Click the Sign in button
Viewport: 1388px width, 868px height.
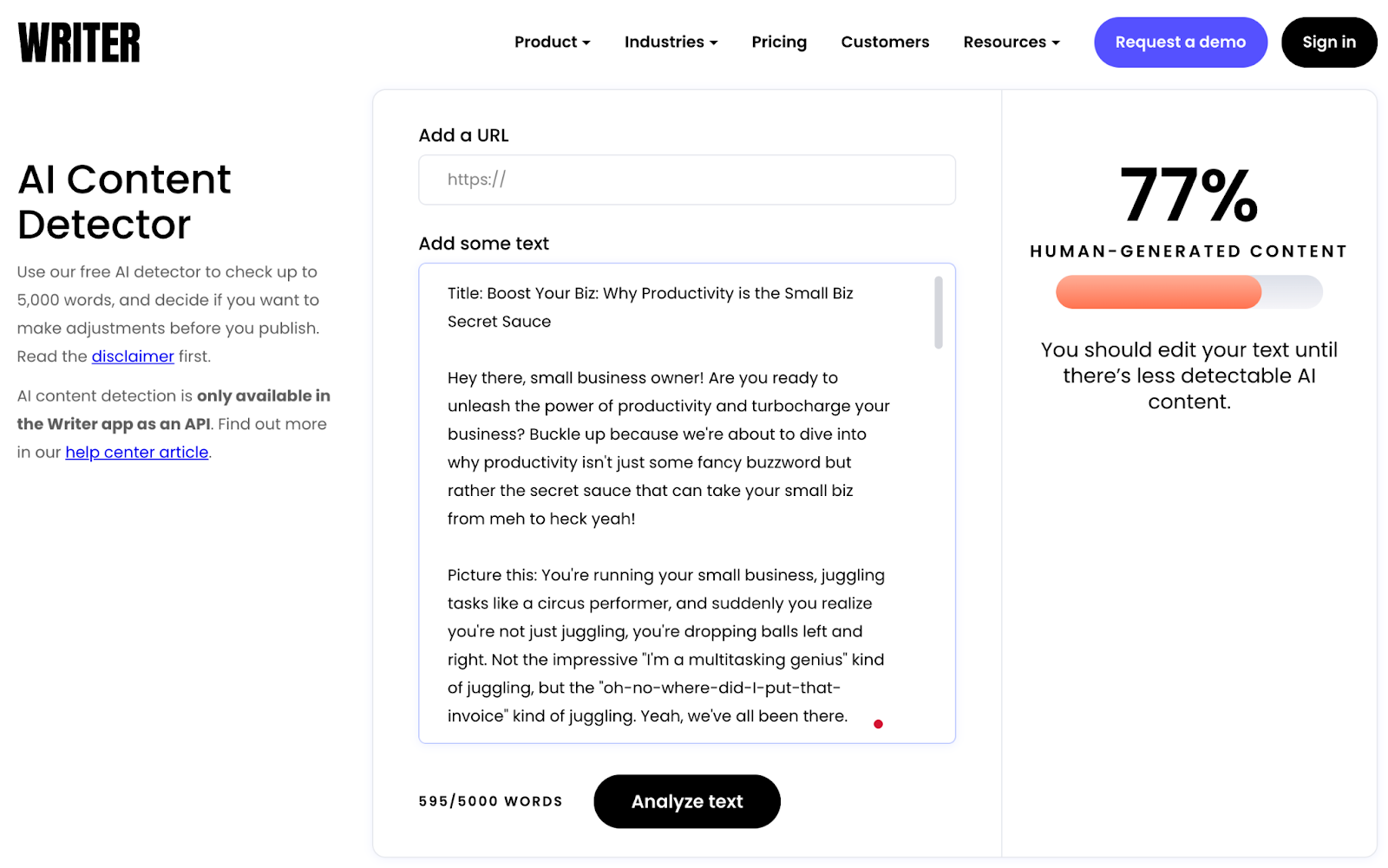pos(1328,42)
